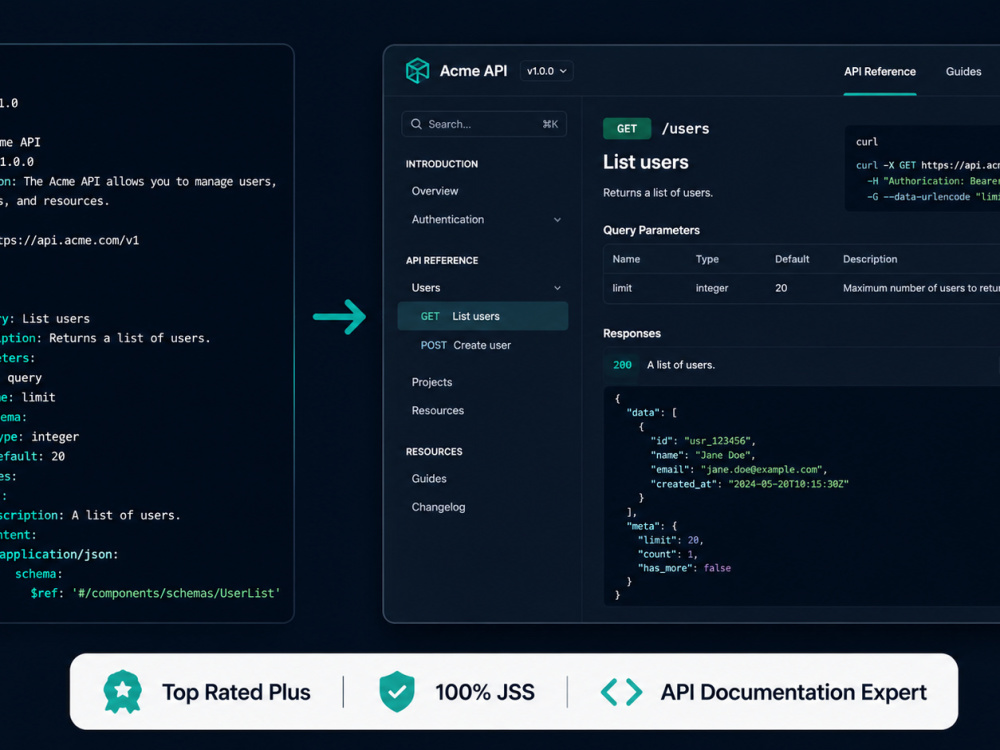Select GET List users in sidebar
Viewport: 1000px width, 750px height.
coord(483,316)
